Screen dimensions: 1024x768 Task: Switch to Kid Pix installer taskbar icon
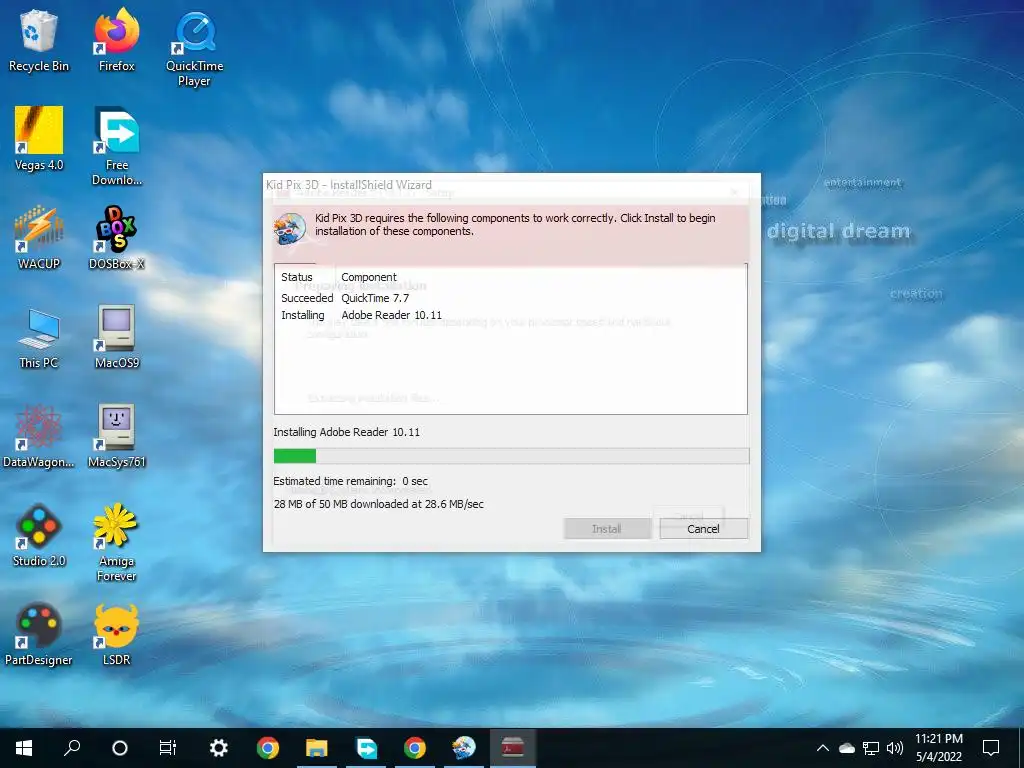(464, 748)
